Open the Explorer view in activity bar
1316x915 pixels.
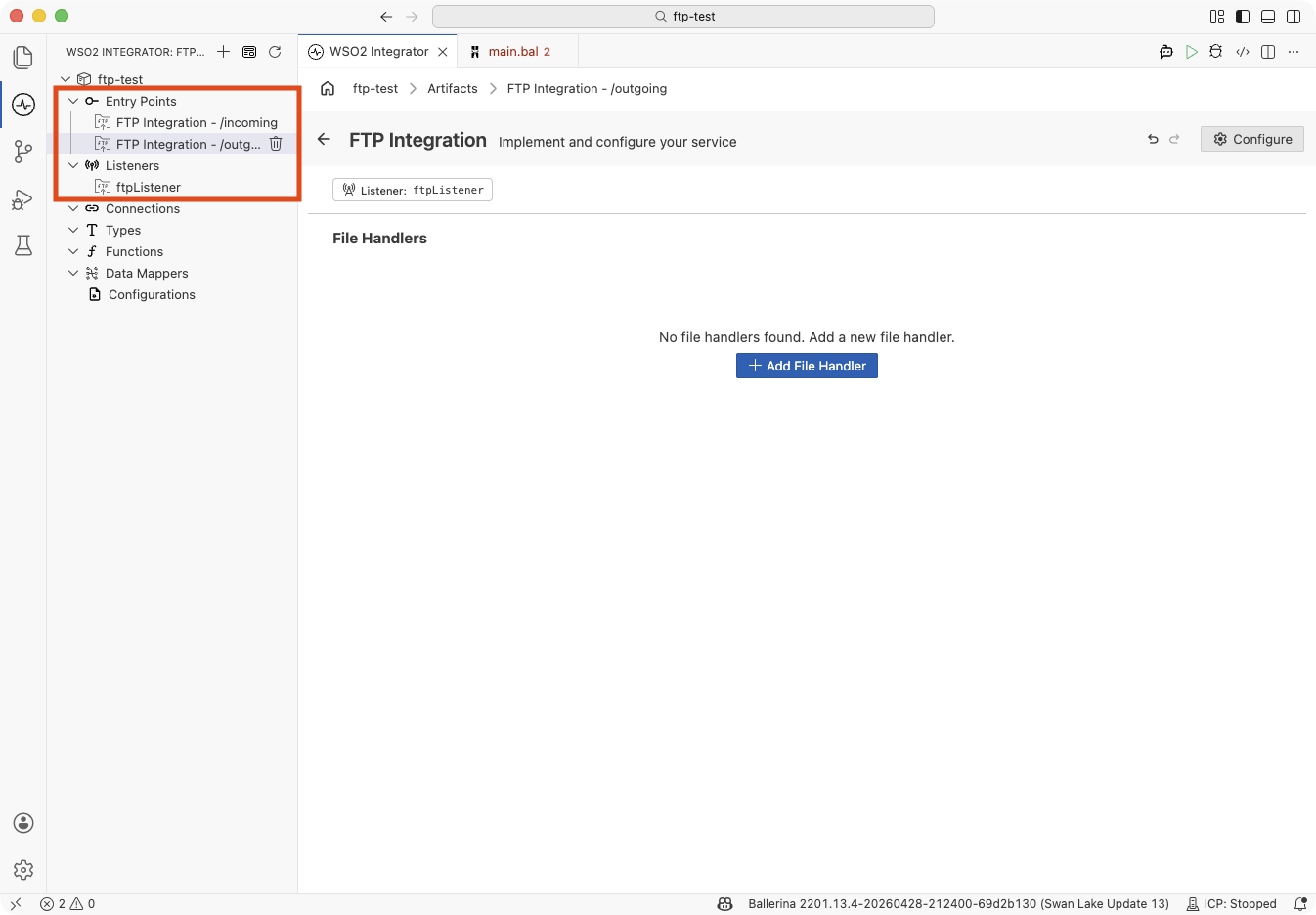[x=23, y=58]
